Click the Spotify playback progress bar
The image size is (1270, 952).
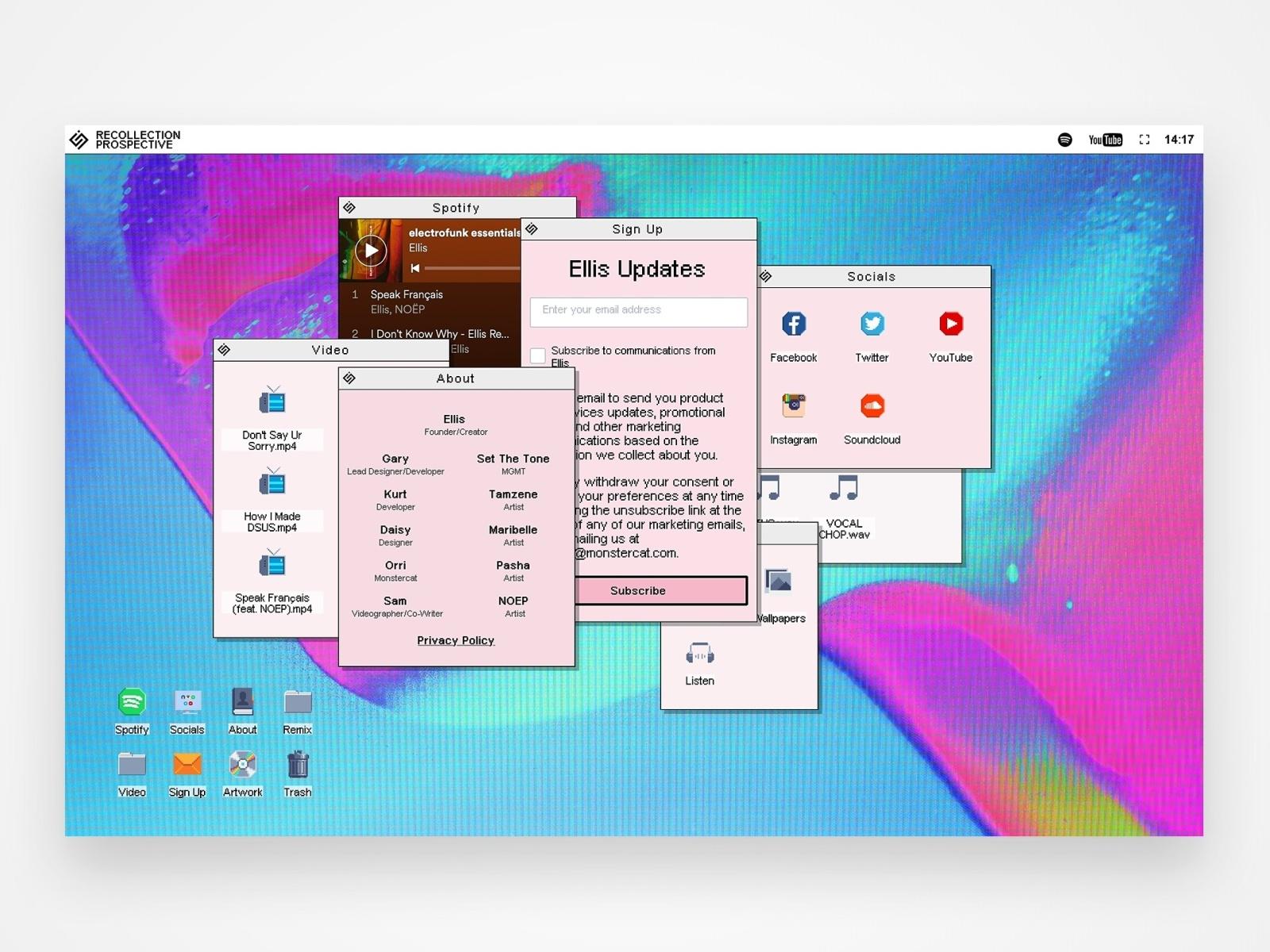[x=472, y=269]
